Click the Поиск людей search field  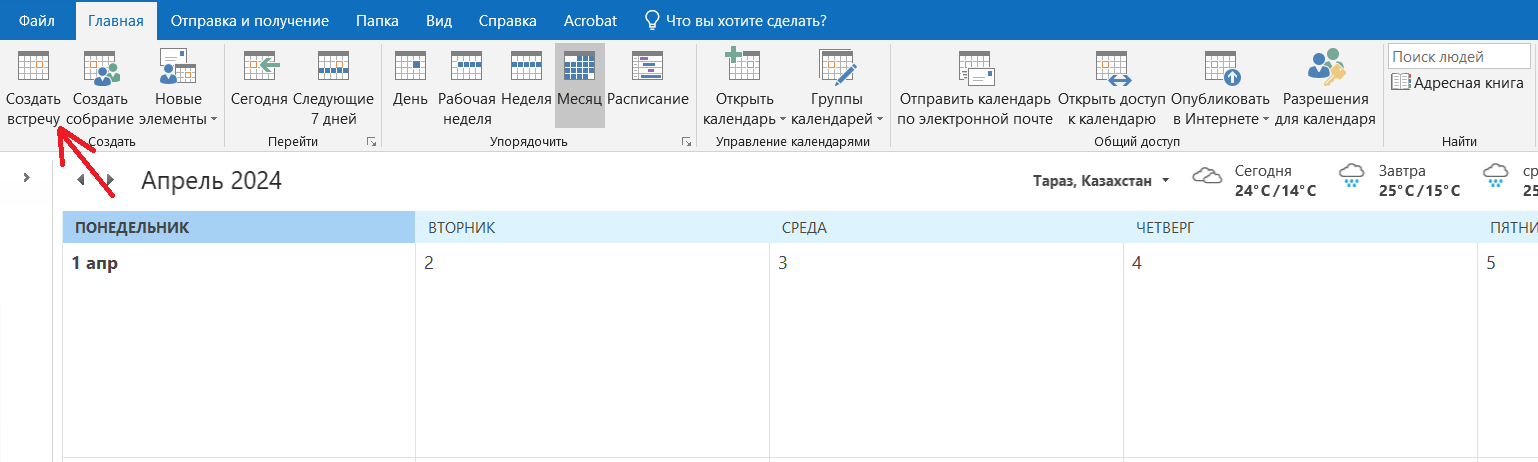pos(1457,57)
